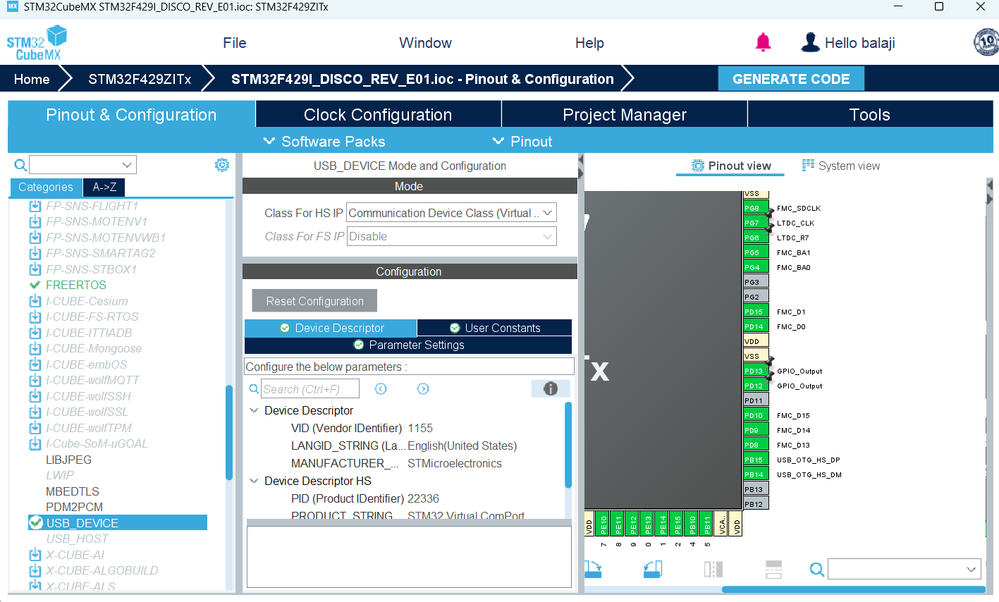Click the STM32F429ZITx breadcrumb
Viewport: 999px width, 602px height.
pyautogui.click(x=140, y=79)
